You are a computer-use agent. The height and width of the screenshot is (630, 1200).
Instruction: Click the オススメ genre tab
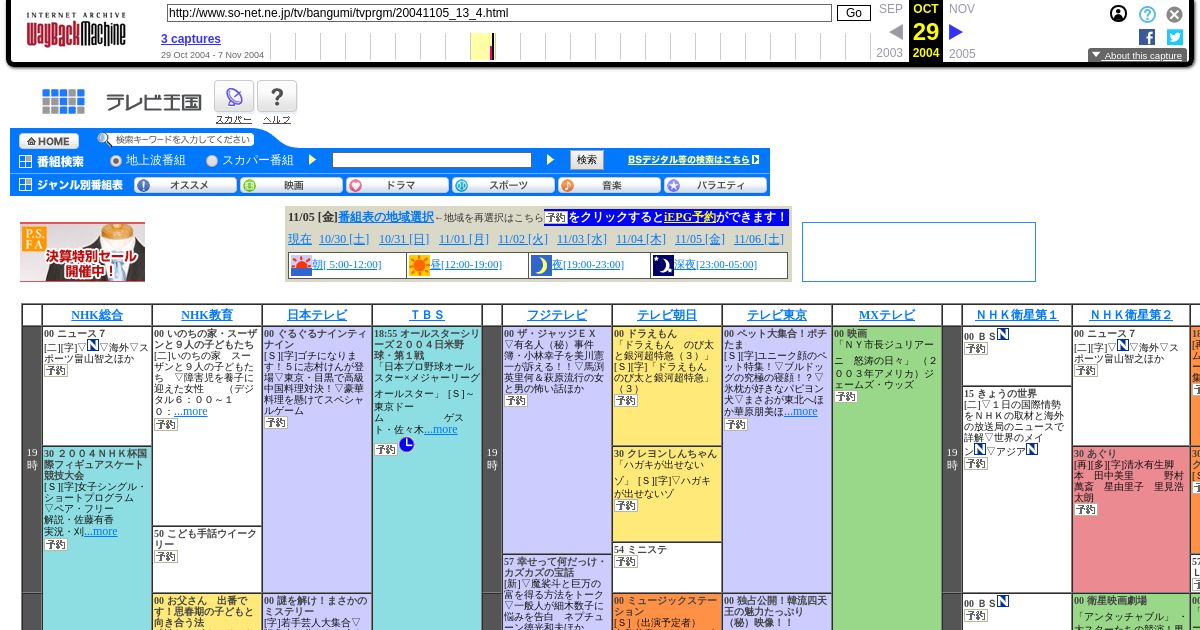tap(185, 185)
